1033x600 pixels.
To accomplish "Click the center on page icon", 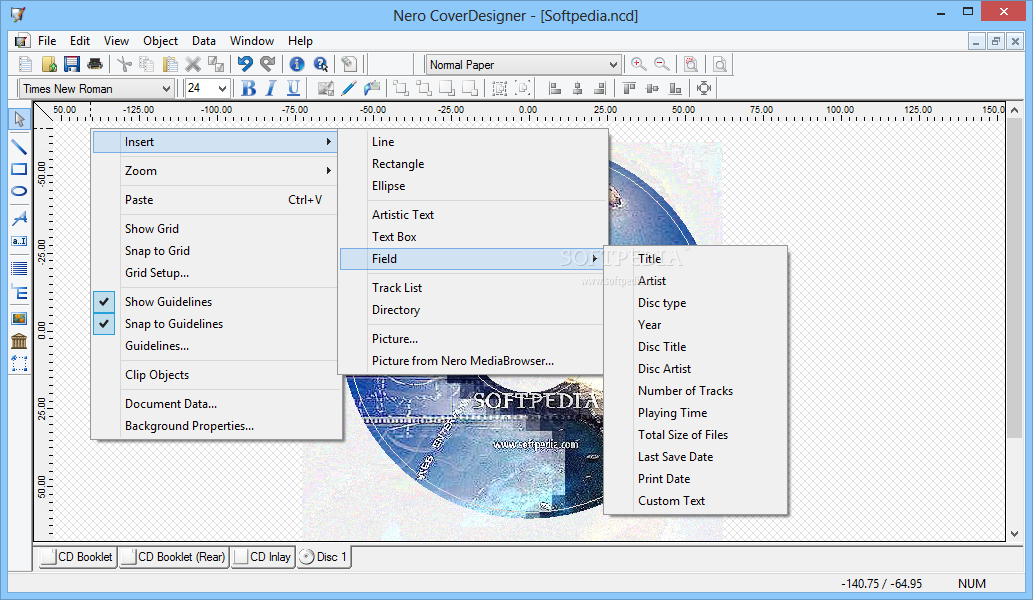I will (704, 88).
